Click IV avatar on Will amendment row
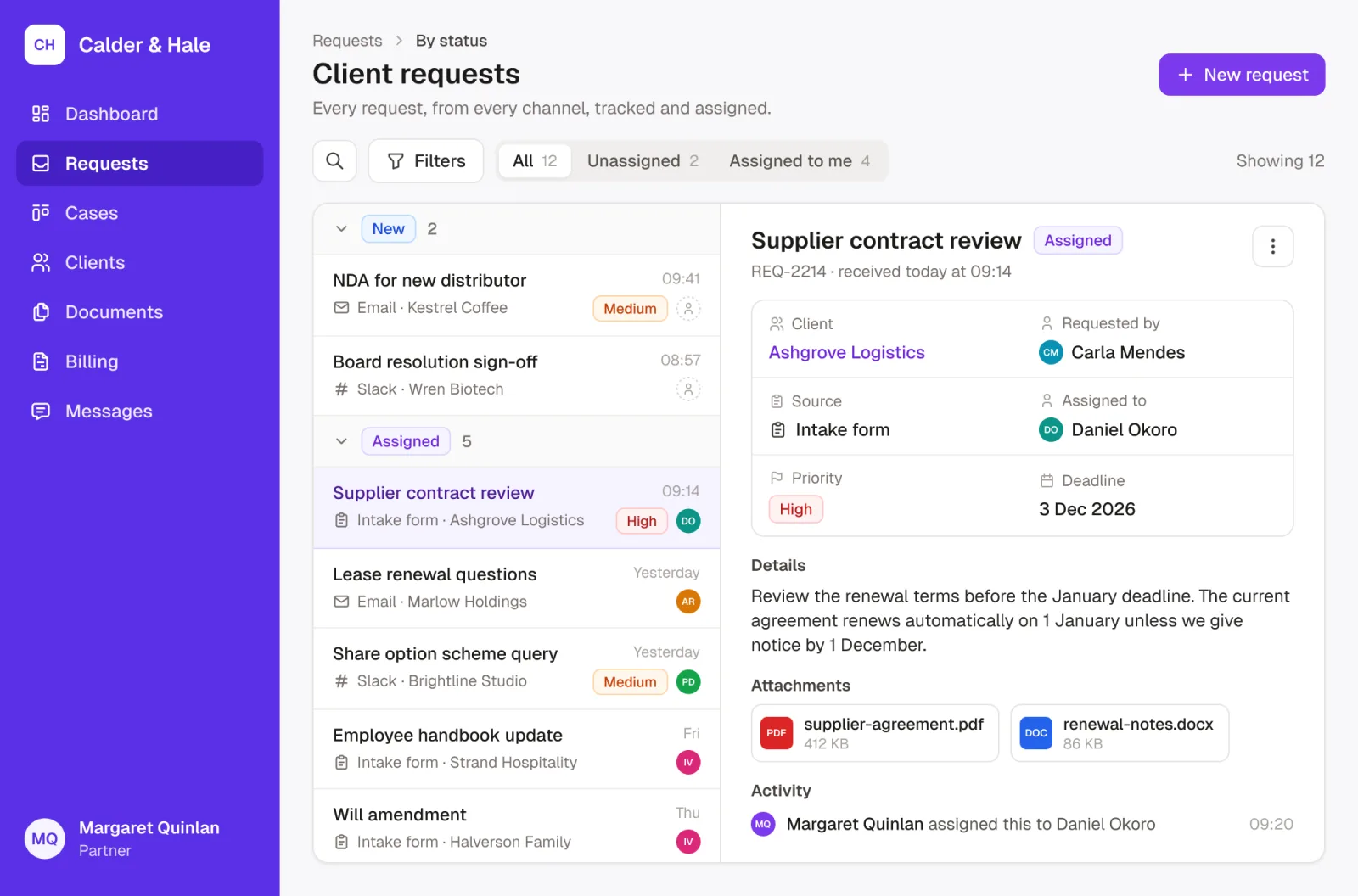Viewport: 1358px width, 896px height. click(688, 842)
